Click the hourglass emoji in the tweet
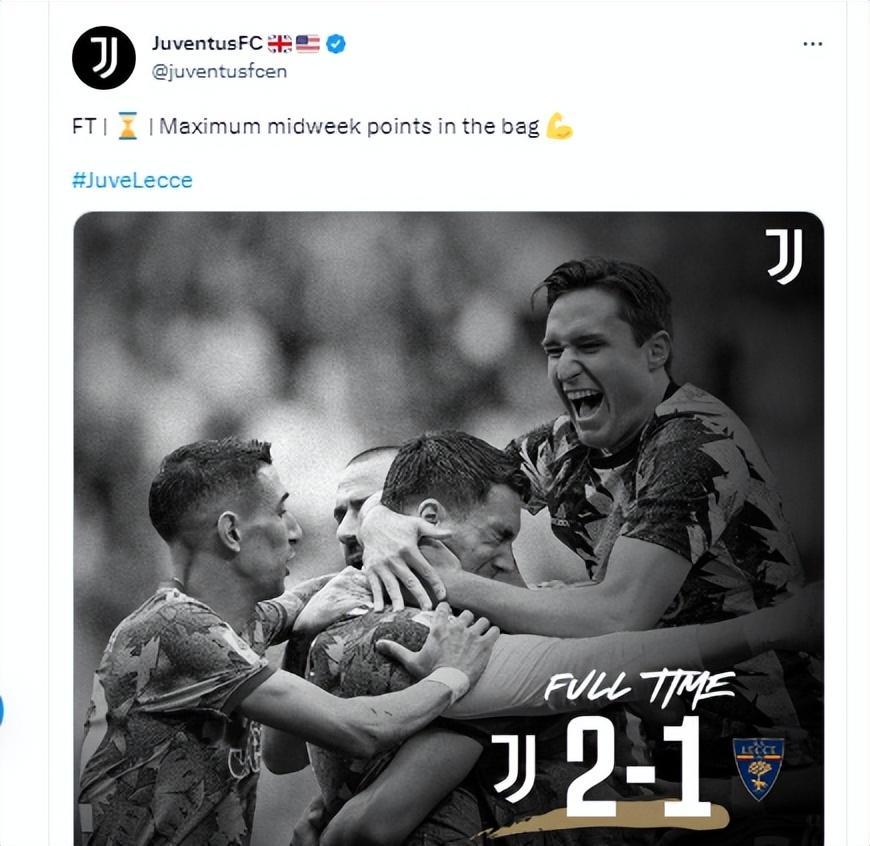870x846 pixels. point(127,127)
